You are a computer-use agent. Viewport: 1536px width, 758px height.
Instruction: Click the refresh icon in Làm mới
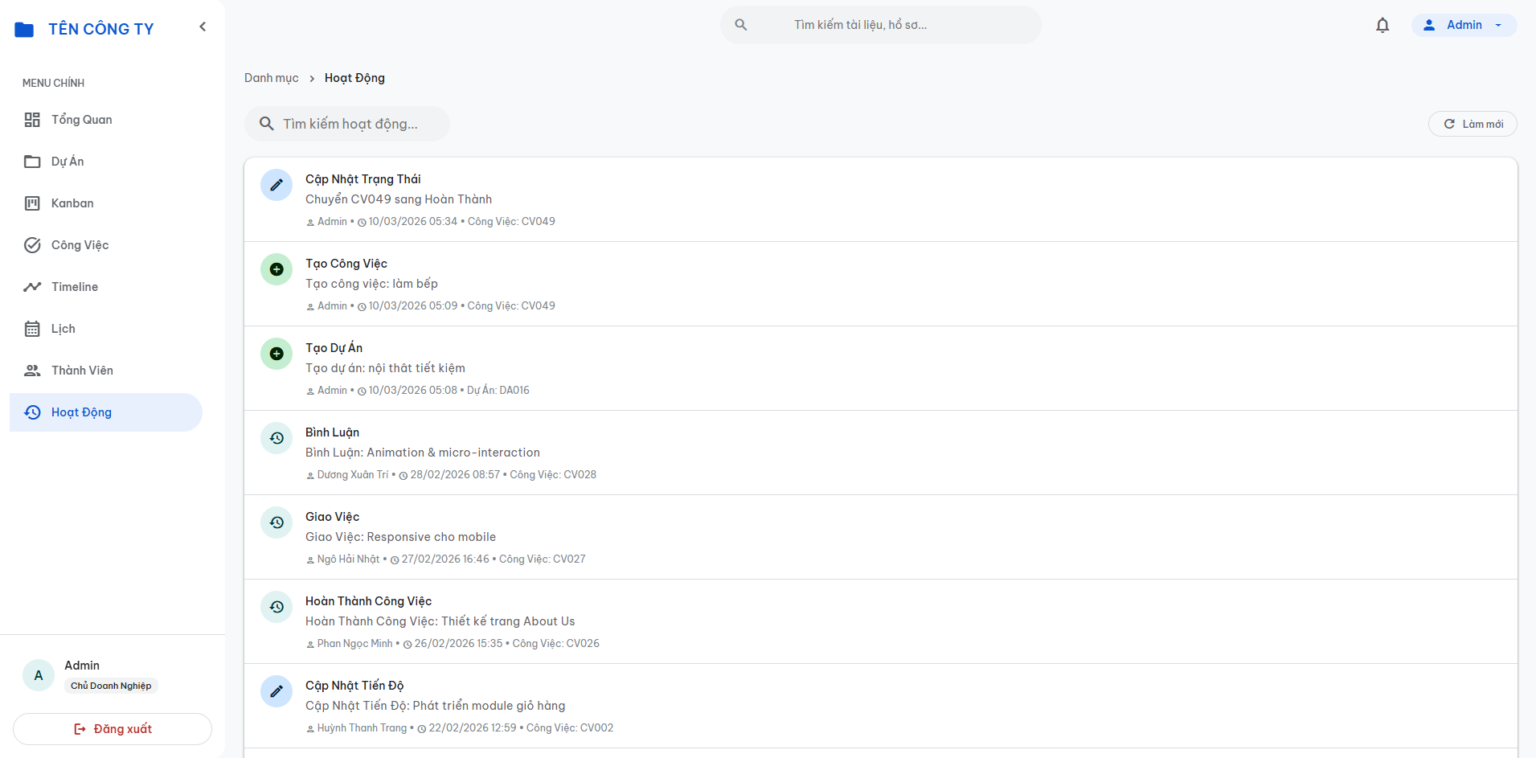(1449, 124)
